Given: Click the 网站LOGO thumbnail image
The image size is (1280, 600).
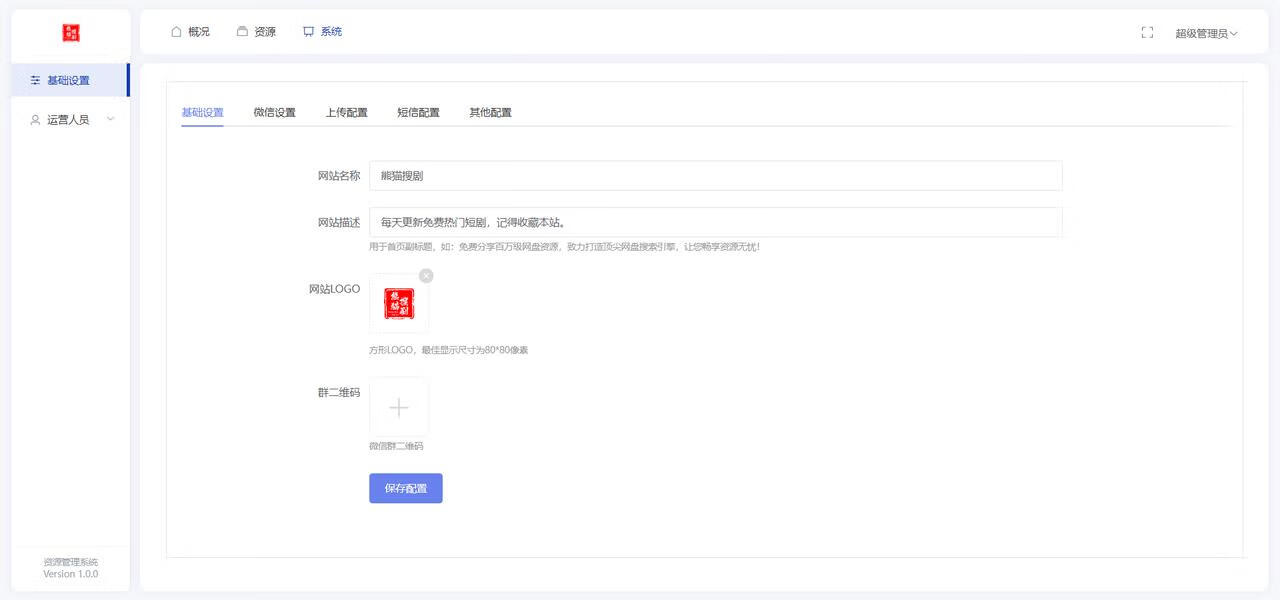Looking at the screenshot, I should click(x=398, y=302).
